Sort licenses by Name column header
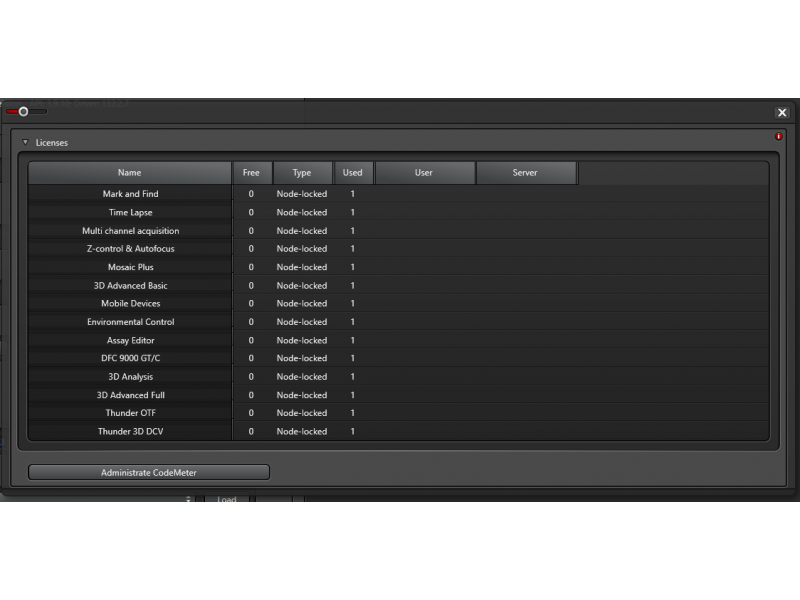This screenshot has width=800, height=600. pos(130,173)
